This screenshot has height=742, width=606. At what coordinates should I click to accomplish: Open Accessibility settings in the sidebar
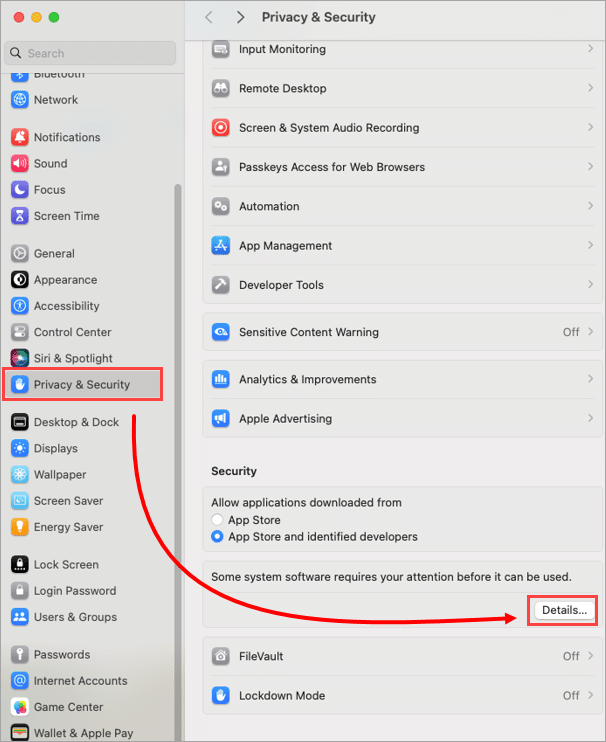pos(55,306)
